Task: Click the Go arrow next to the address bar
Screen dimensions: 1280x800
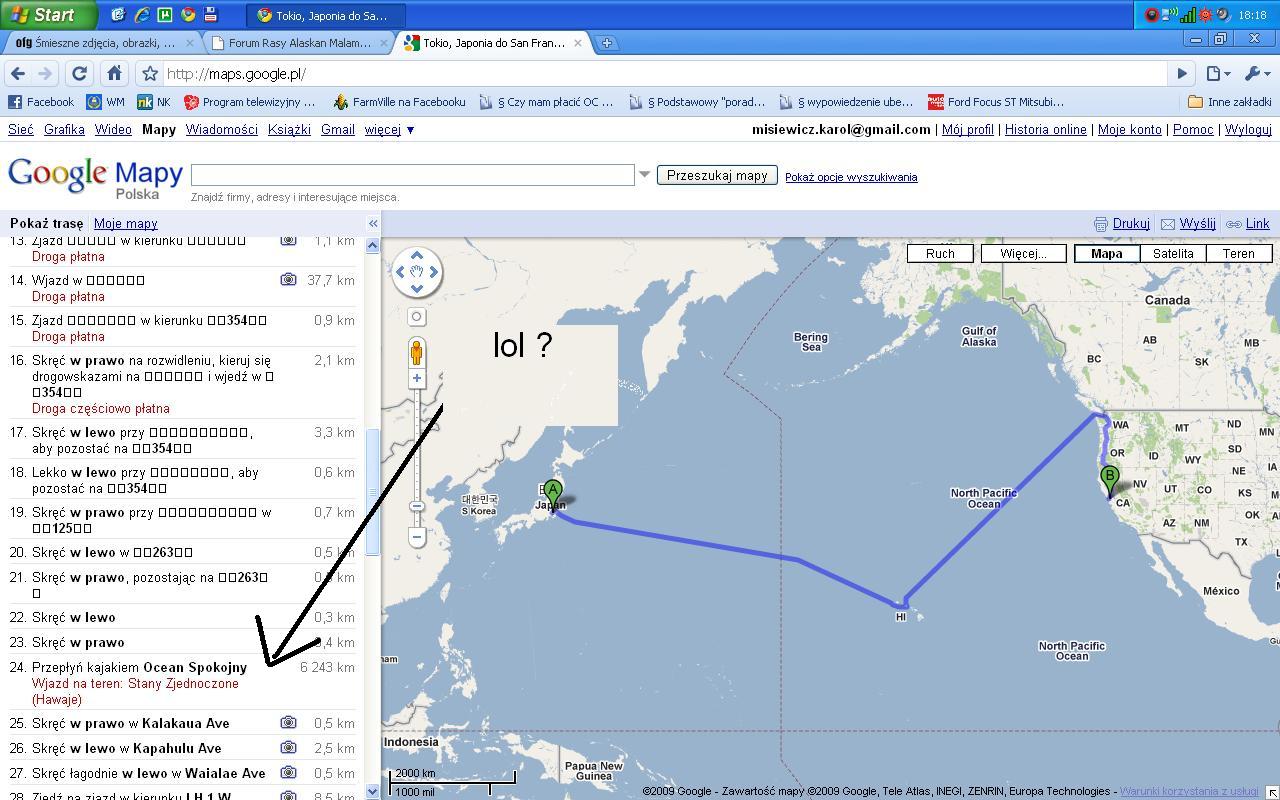Action: [x=1182, y=74]
